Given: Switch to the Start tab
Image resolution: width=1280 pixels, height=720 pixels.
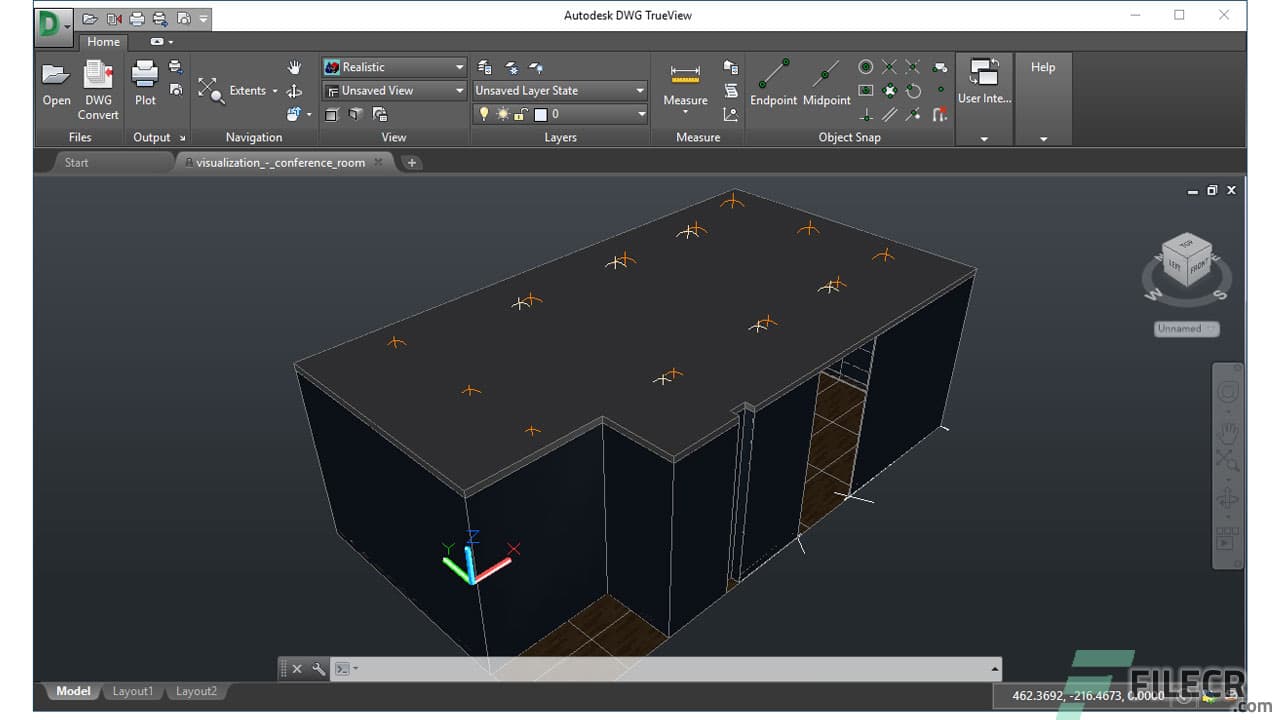Looking at the screenshot, I should click(x=76, y=162).
